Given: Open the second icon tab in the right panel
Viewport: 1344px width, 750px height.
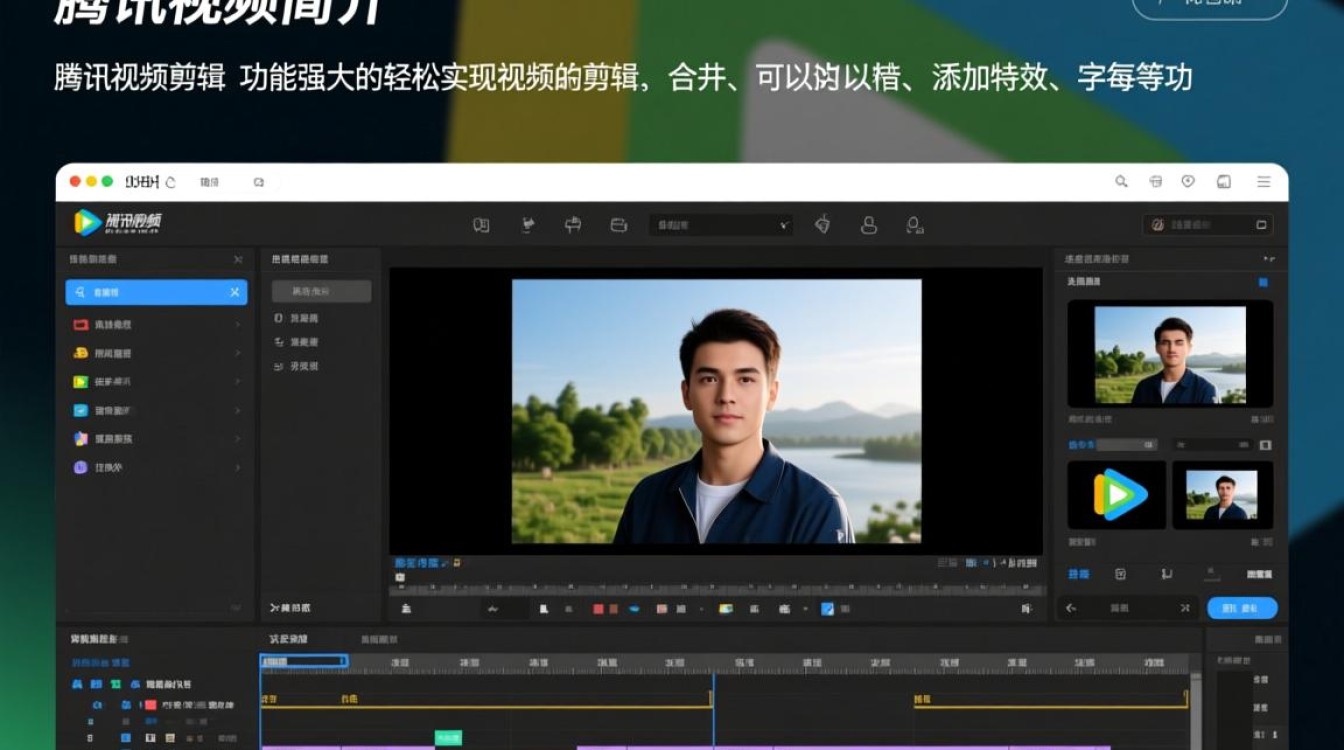Looking at the screenshot, I should point(1121,574).
